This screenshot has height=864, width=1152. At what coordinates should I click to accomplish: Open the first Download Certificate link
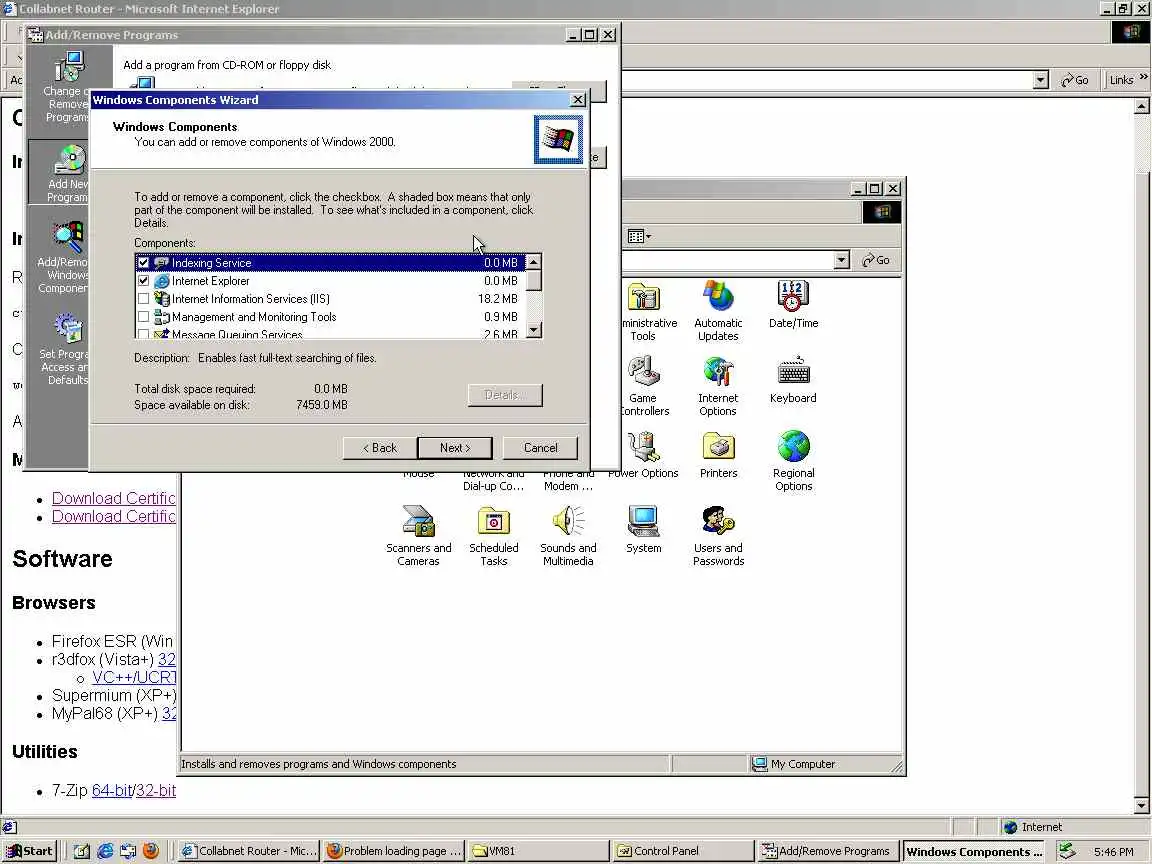click(114, 498)
